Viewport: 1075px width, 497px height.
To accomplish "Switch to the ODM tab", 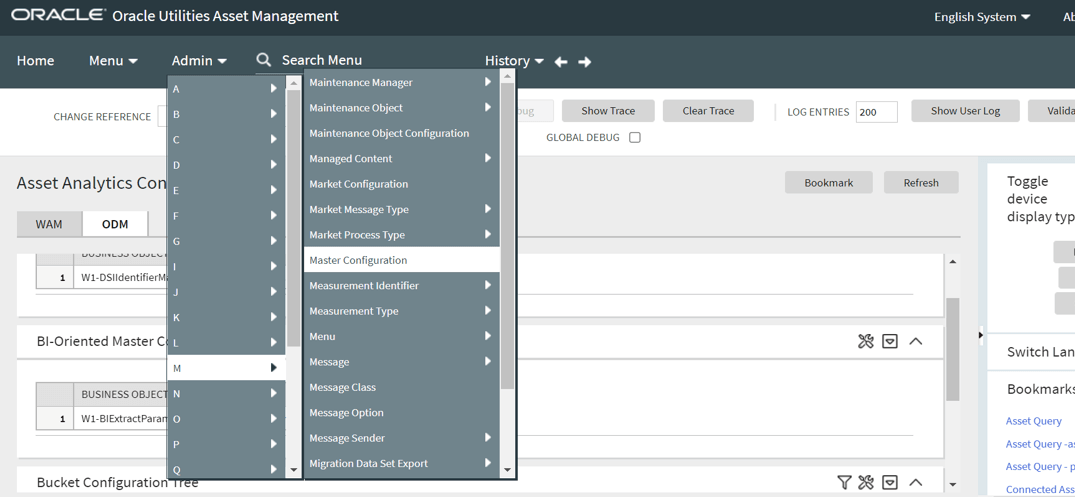I will point(115,223).
